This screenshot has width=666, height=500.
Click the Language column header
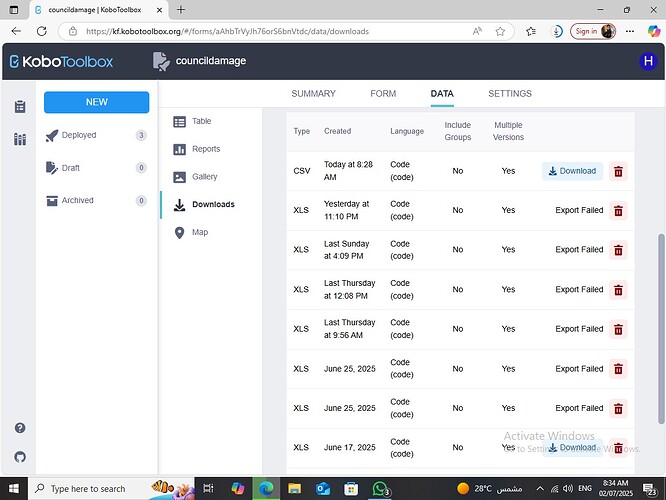pyautogui.click(x=407, y=131)
